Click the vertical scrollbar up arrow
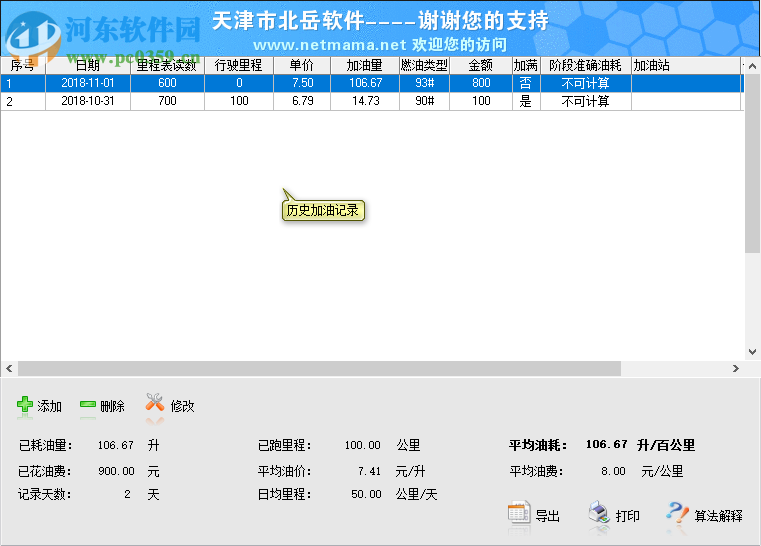761x546 pixels. [x=752, y=66]
